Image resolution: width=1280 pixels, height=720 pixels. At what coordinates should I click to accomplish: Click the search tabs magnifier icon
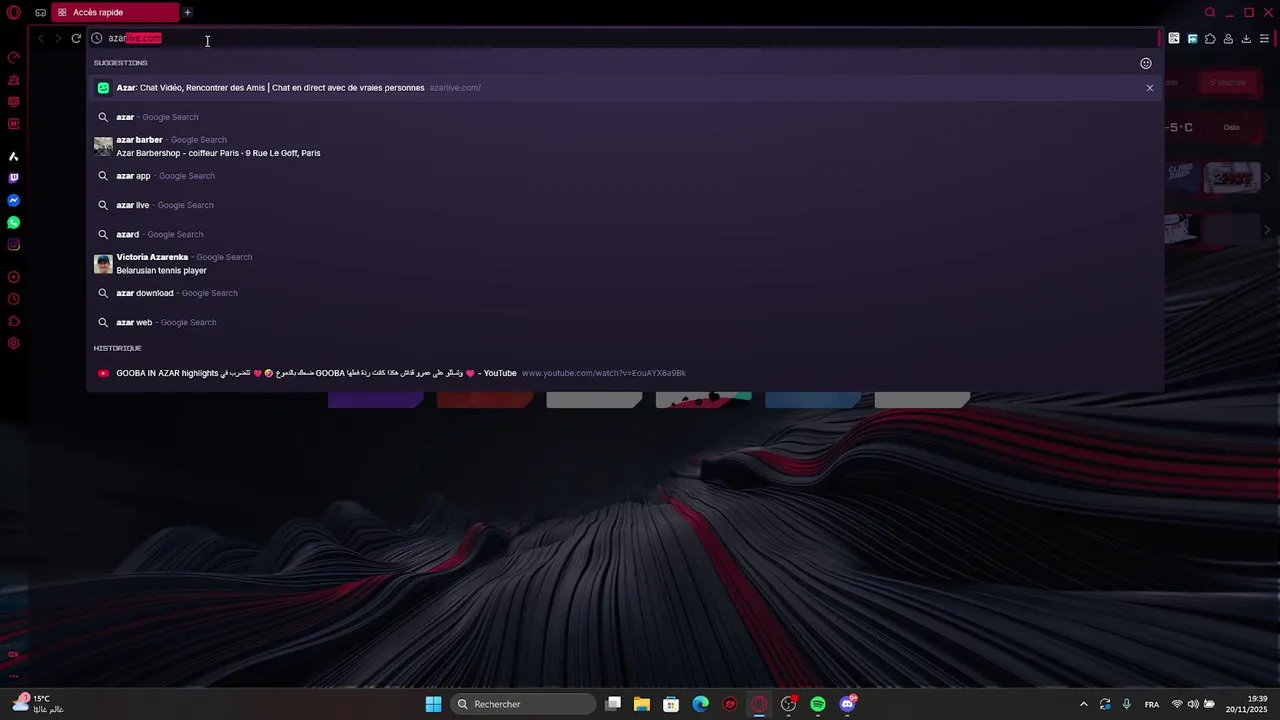pos(1210,13)
